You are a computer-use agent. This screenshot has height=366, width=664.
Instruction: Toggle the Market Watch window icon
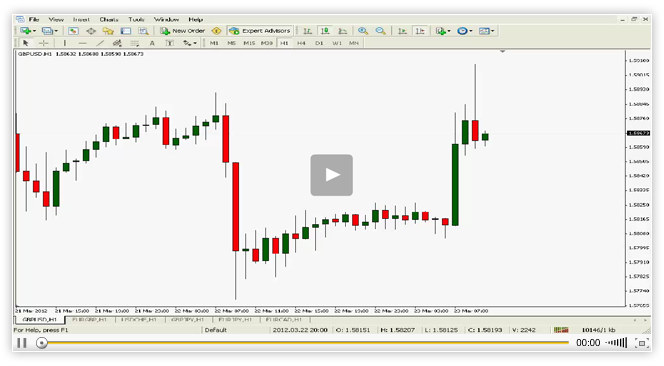click(73, 31)
